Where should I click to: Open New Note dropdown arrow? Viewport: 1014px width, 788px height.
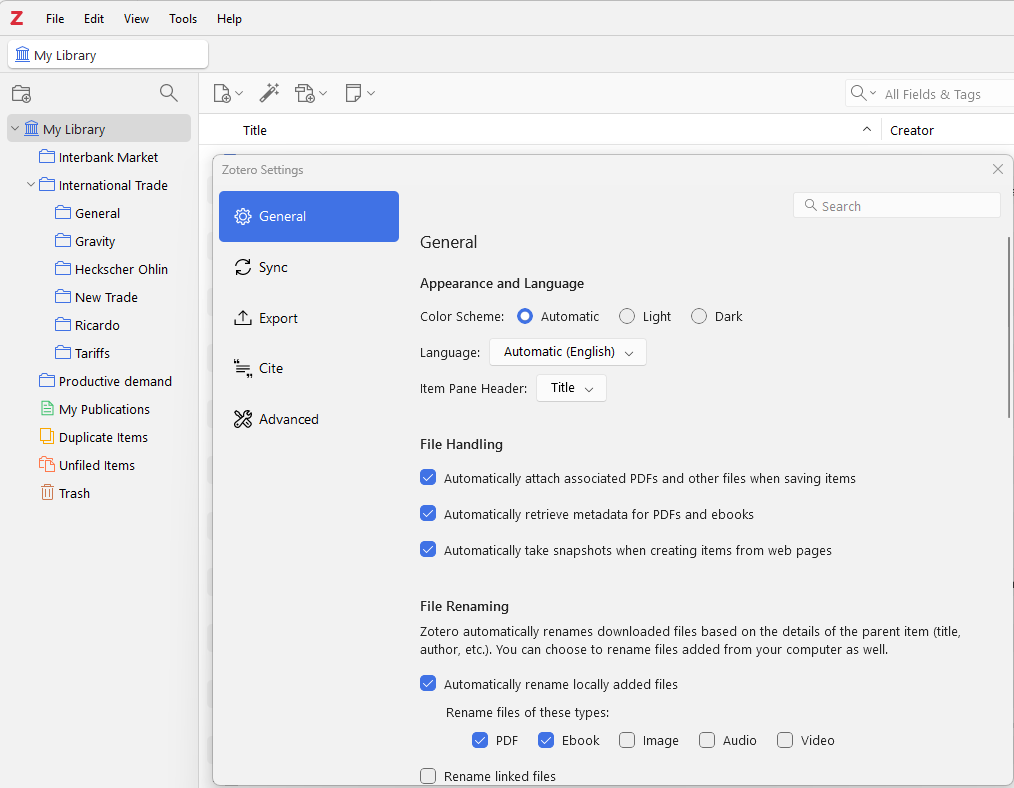pyautogui.click(x=371, y=93)
